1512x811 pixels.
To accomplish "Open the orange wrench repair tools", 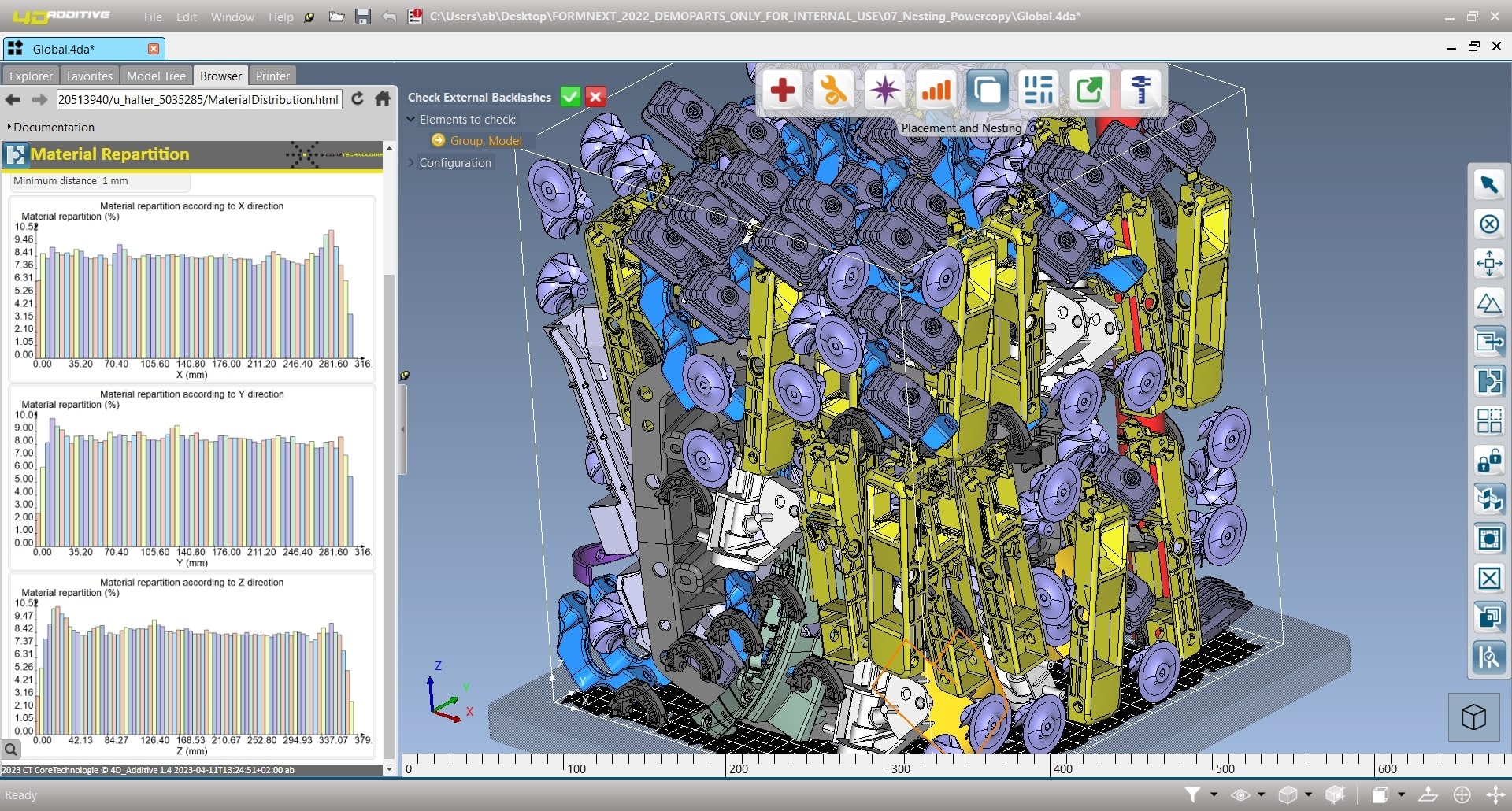I will 833,91.
